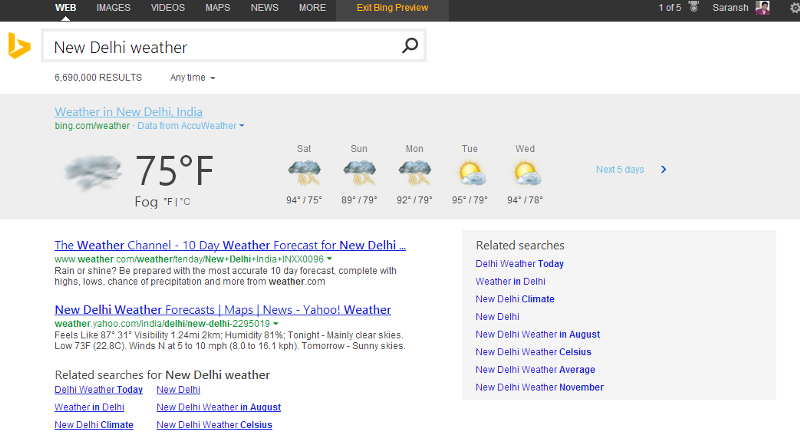Click the 75°F current temperature
Viewport: 800px width, 440px height.
174,171
